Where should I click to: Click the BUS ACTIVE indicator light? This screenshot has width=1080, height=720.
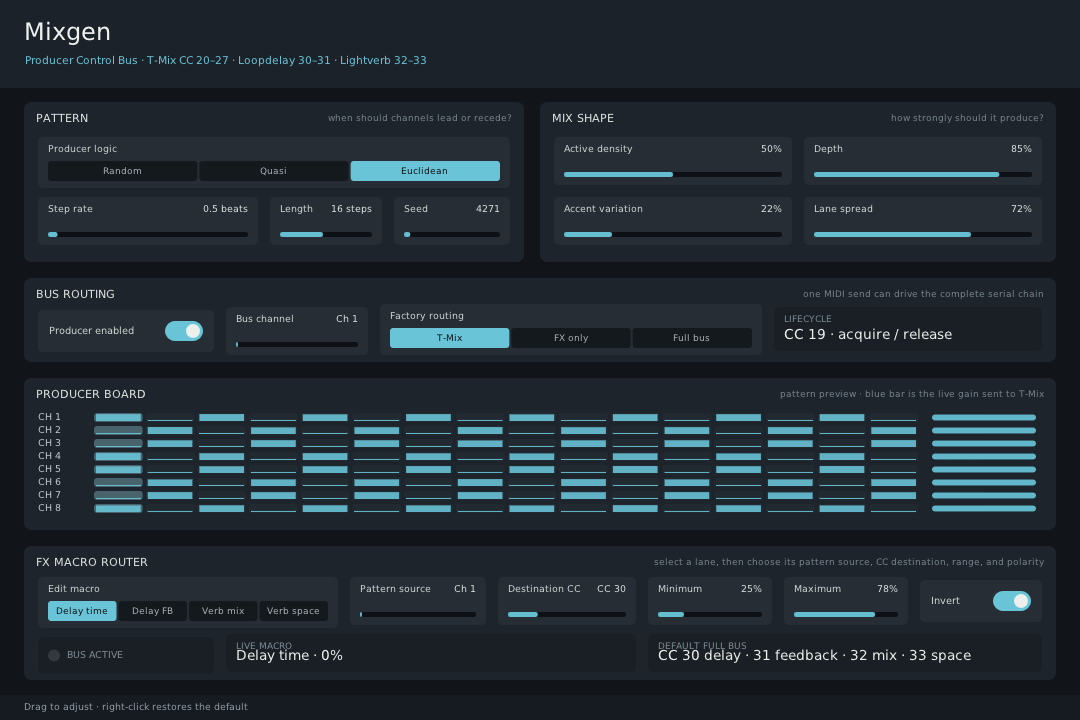(54, 655)
